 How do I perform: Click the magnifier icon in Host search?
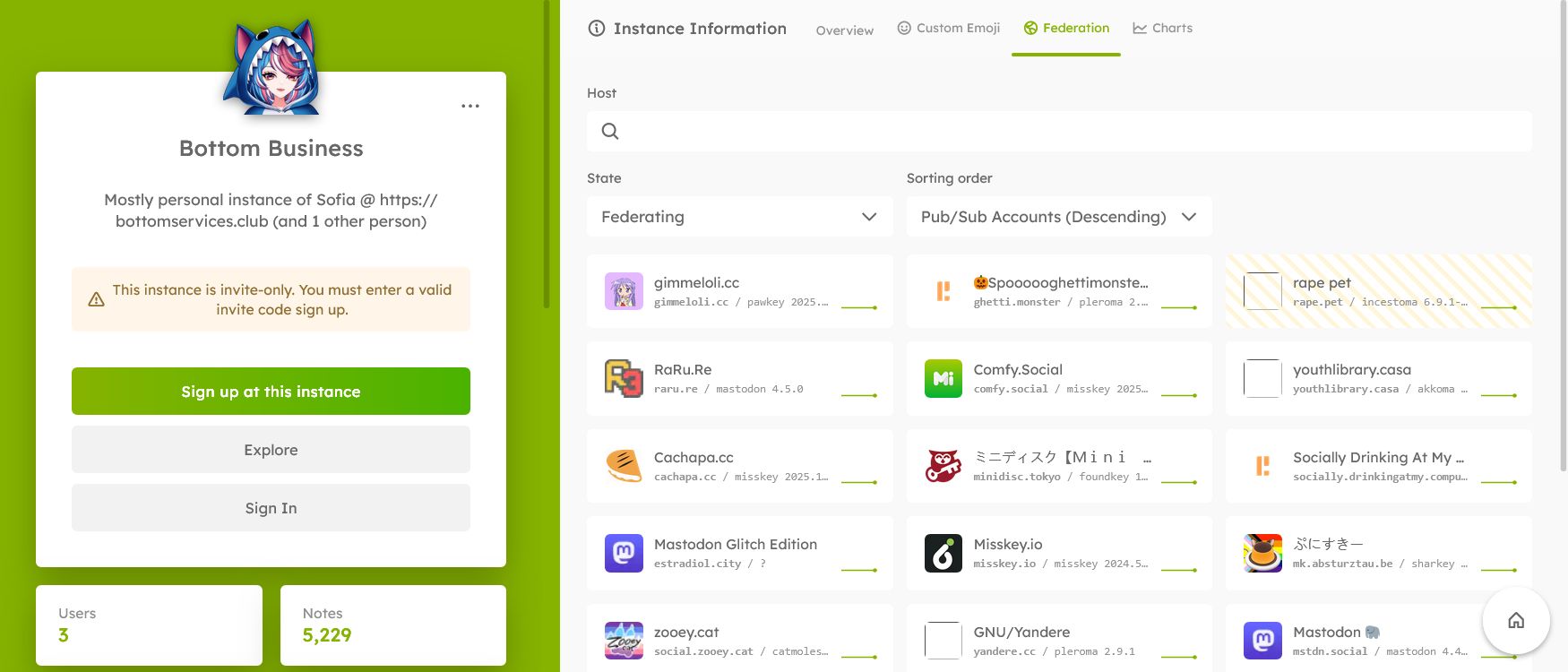click(610, 131)
